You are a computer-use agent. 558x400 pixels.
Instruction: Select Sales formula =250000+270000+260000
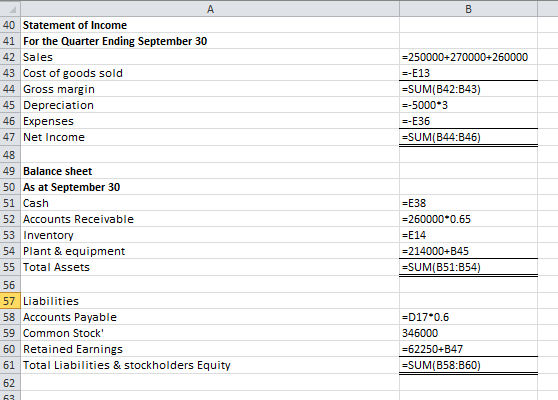coord(468,57)
